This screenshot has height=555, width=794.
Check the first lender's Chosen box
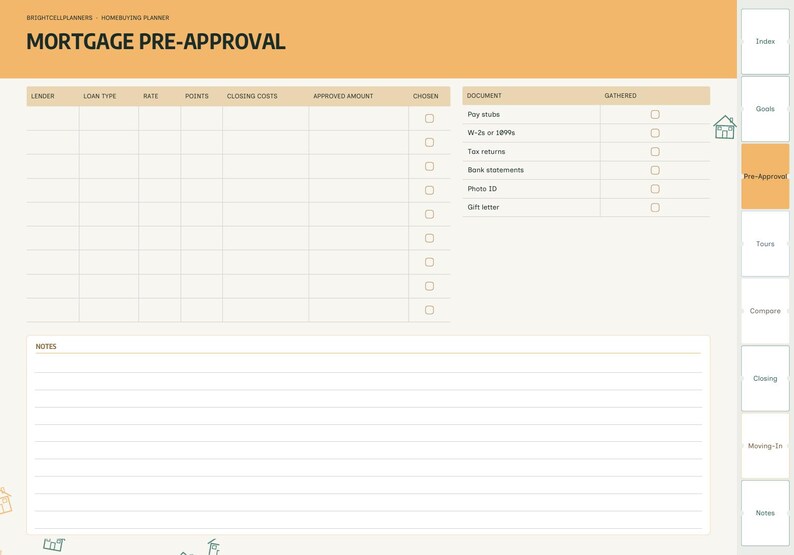point(429,118)
